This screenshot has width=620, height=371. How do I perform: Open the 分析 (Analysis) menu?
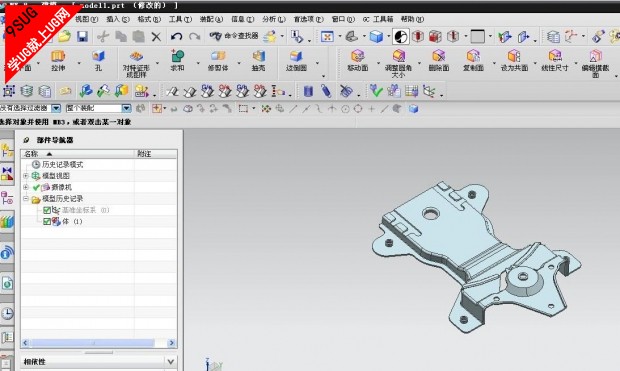(274, 19)
